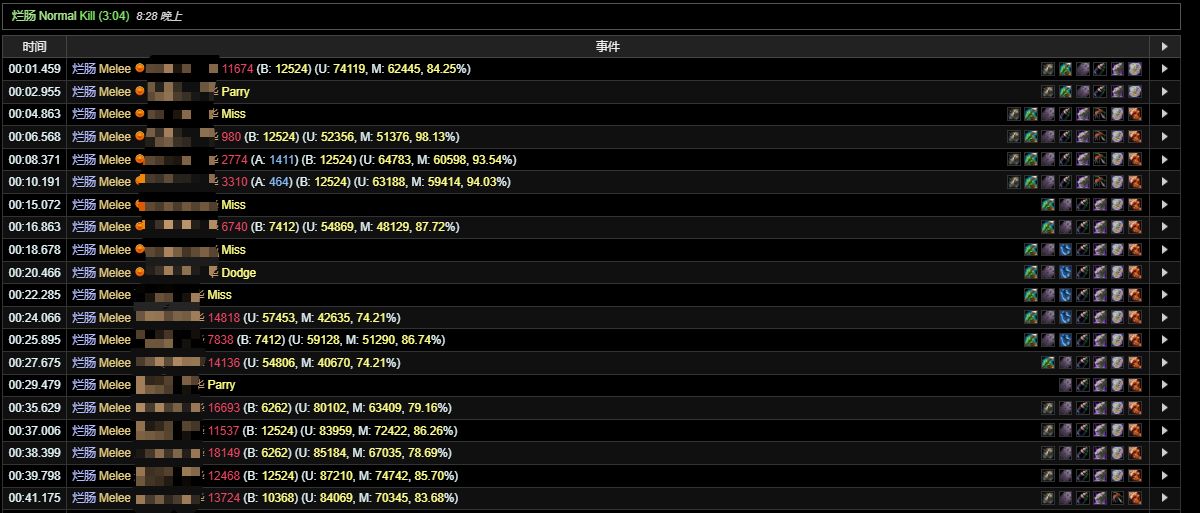Image resolution: width=1200 pixels, height=513 pixels.
Task: Click the green buff icon in the 00:10.191 row
Action: (x=1031, y=182)
